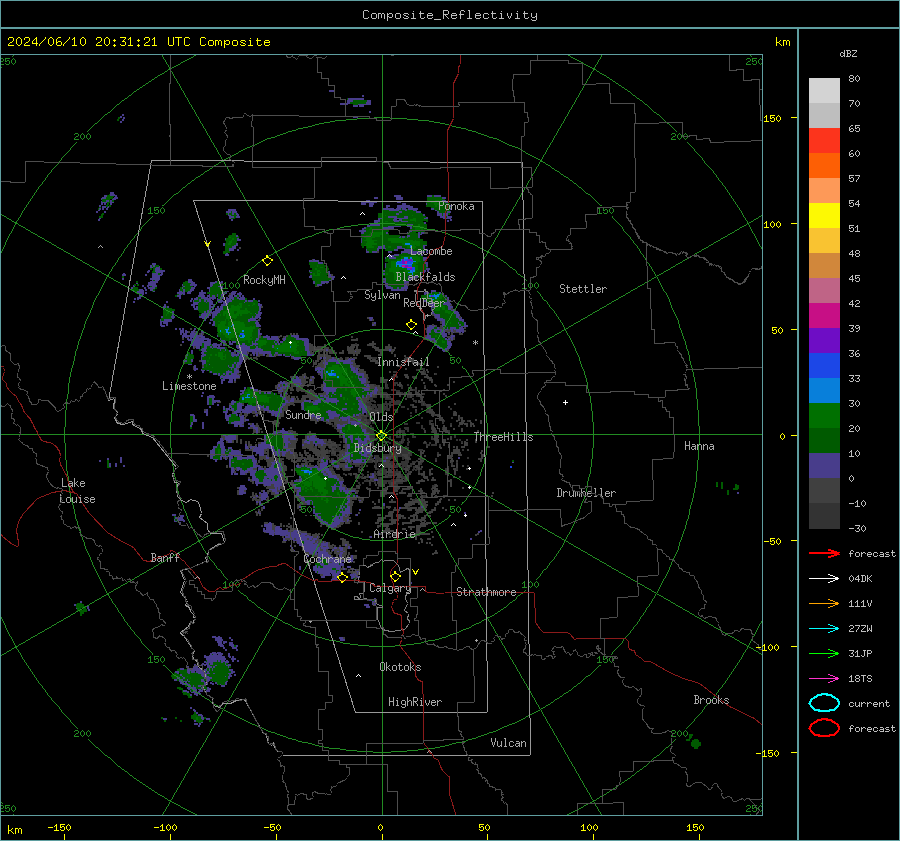Click the RedDeer city label

424,303
